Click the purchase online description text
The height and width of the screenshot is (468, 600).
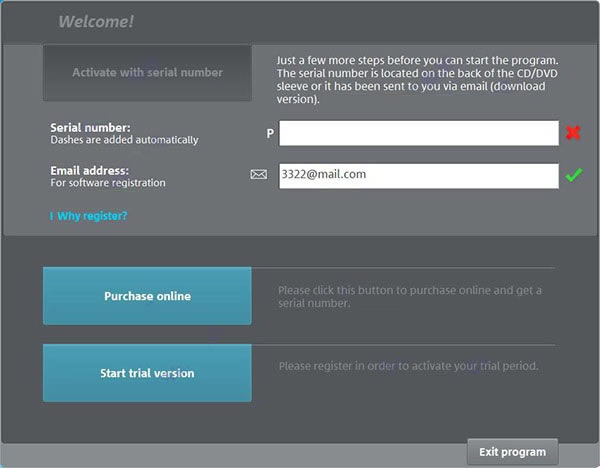410,296
